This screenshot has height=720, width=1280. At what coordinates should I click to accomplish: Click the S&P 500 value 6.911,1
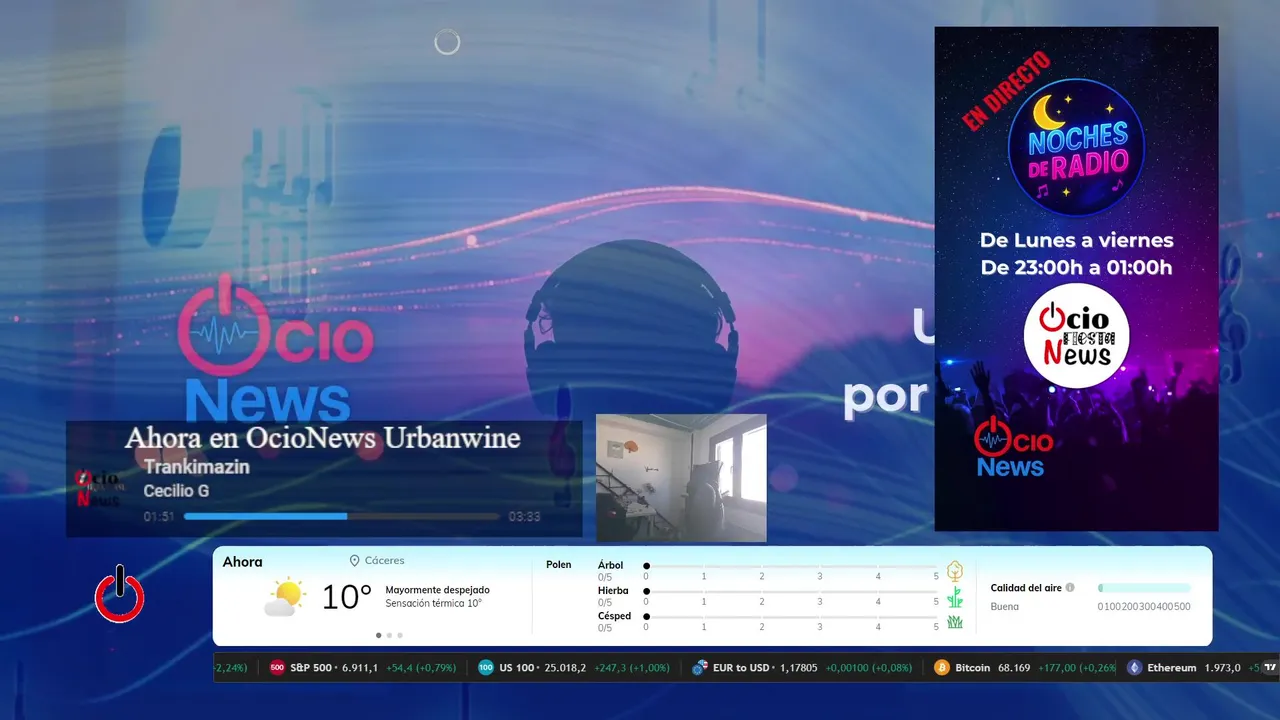(x=360, y=668)
